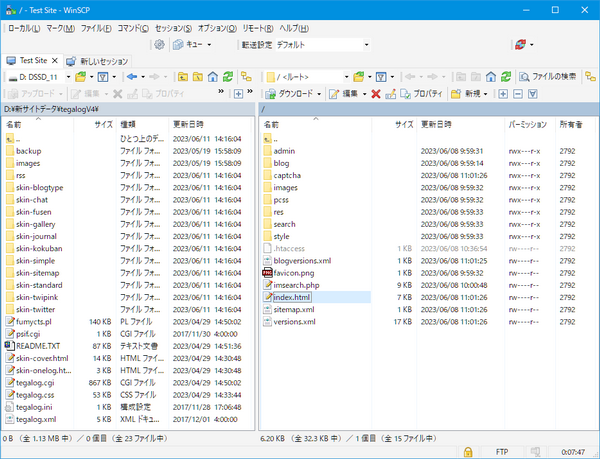The image size is (600, 459).
Task: Sort remote files by 更新日時 column
Action: click(x=460, y=124)
